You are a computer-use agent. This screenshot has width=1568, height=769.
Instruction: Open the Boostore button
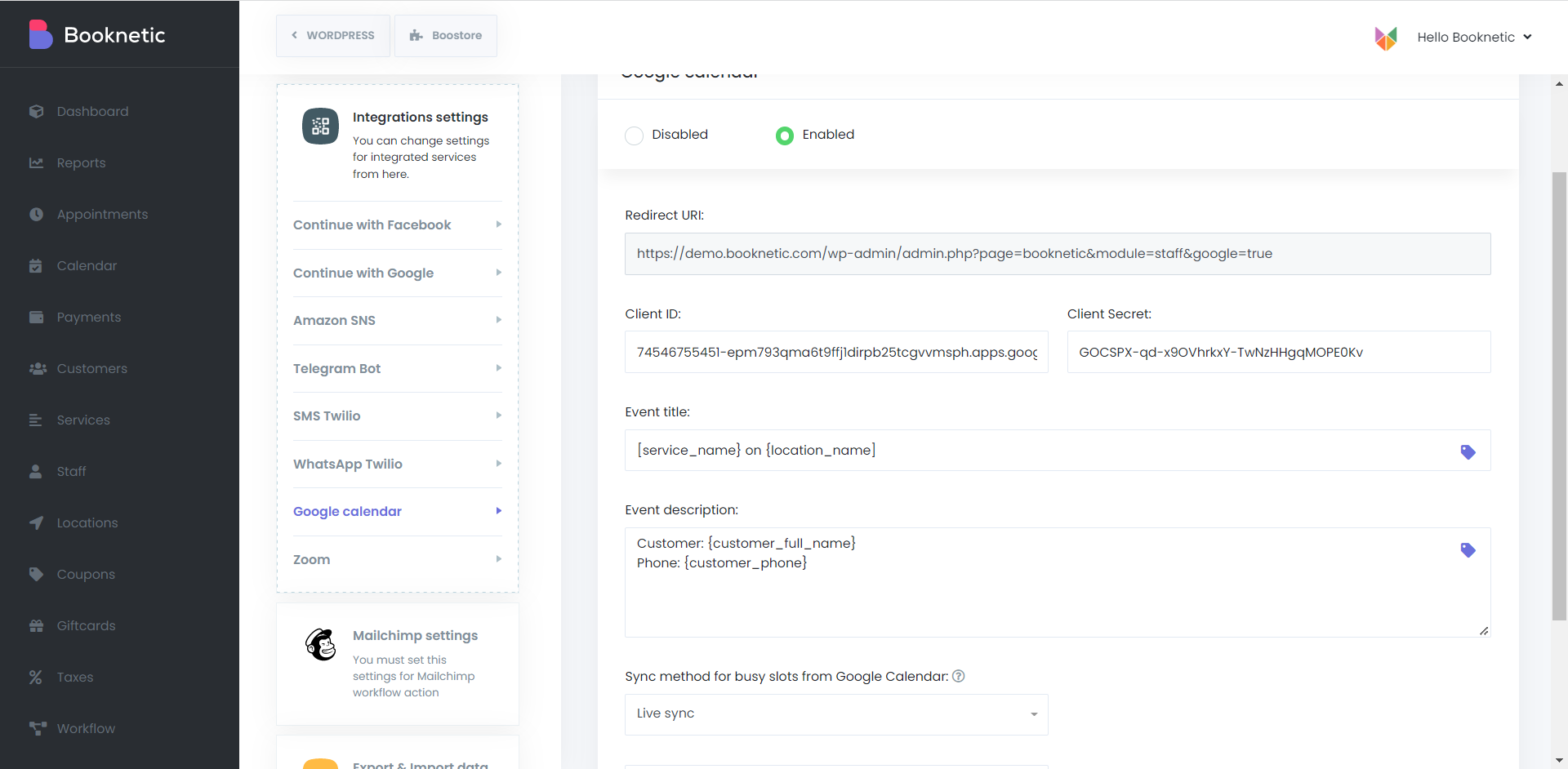445,35
